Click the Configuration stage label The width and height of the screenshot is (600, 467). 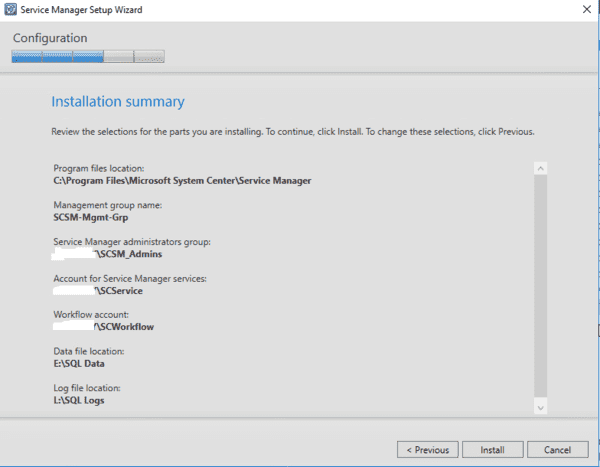(x=50, y=38)
